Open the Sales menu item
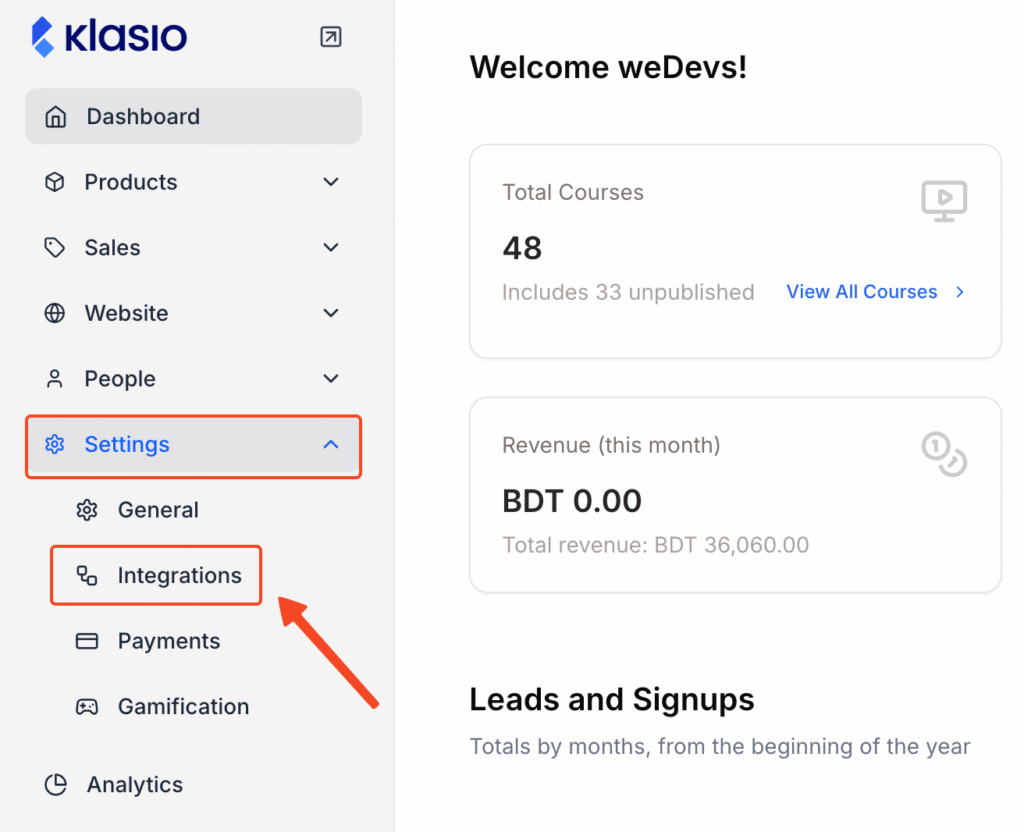 [x=193, y=248]
